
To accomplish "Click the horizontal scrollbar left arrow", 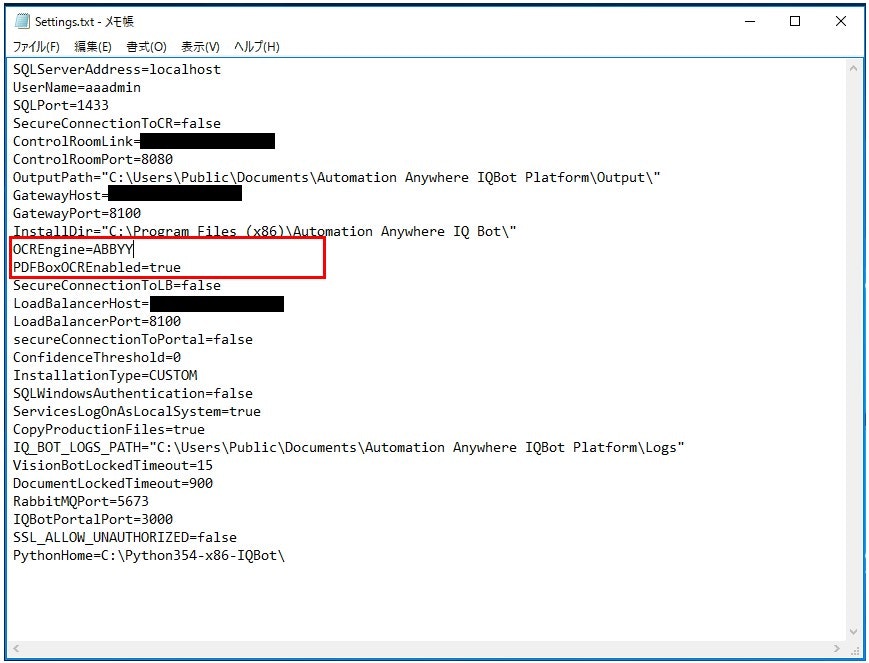I will (16, 648).
